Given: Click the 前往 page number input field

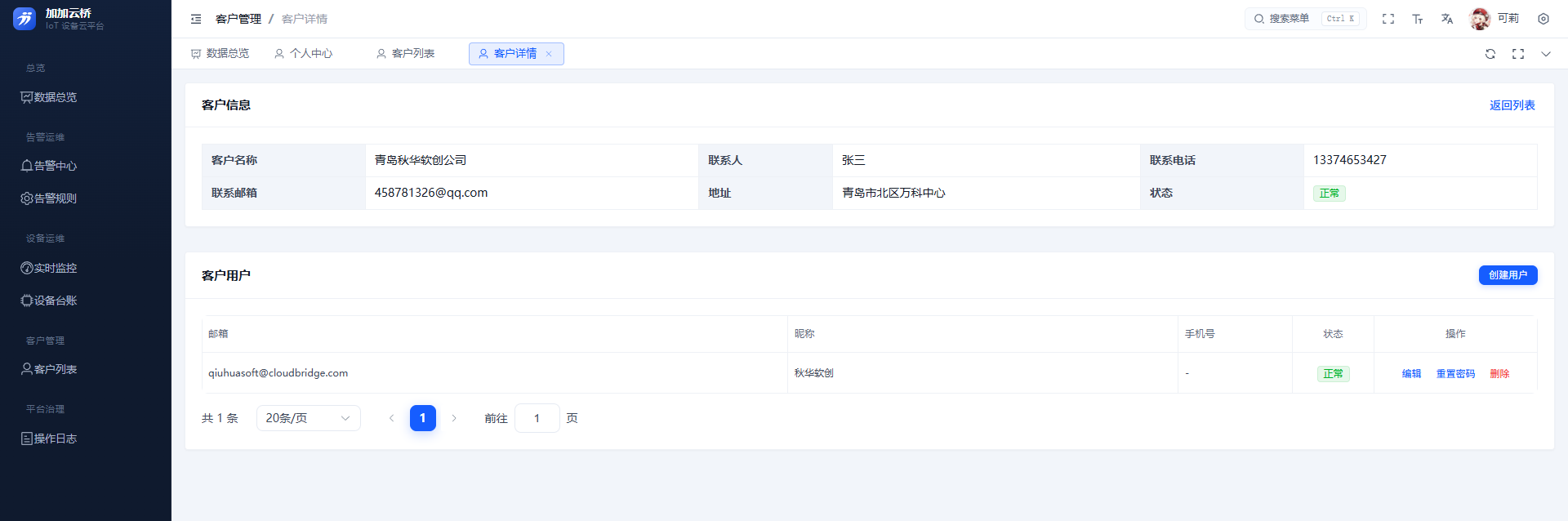Looking at the screenshot, I should point(537,418).
